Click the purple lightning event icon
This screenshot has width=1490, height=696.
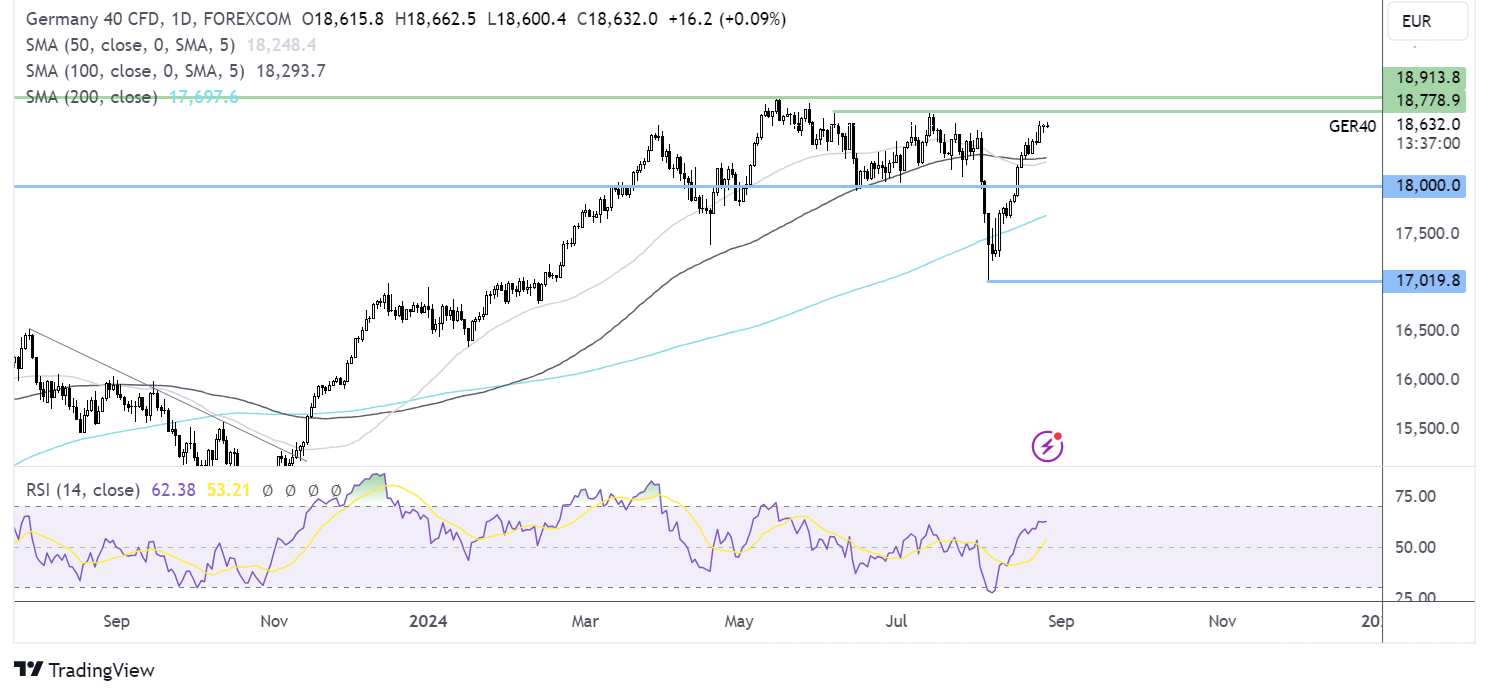tap(1047, 446)
